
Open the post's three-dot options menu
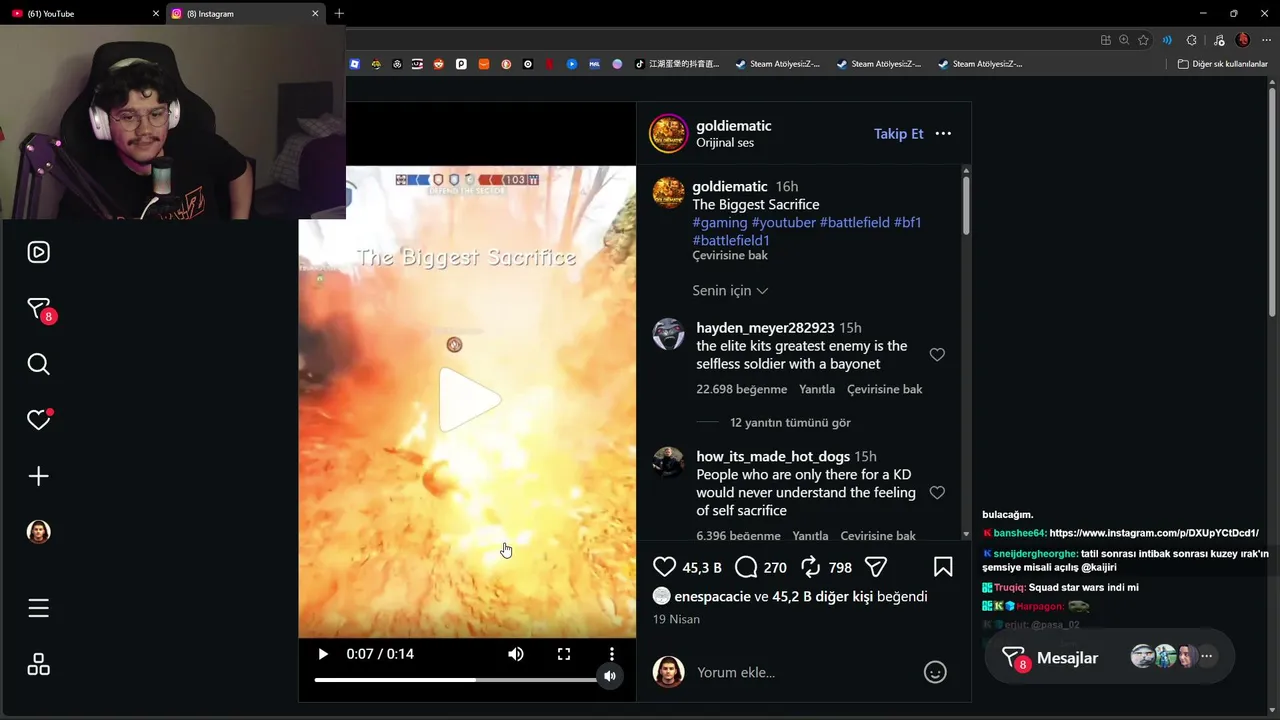pos(943,134)
